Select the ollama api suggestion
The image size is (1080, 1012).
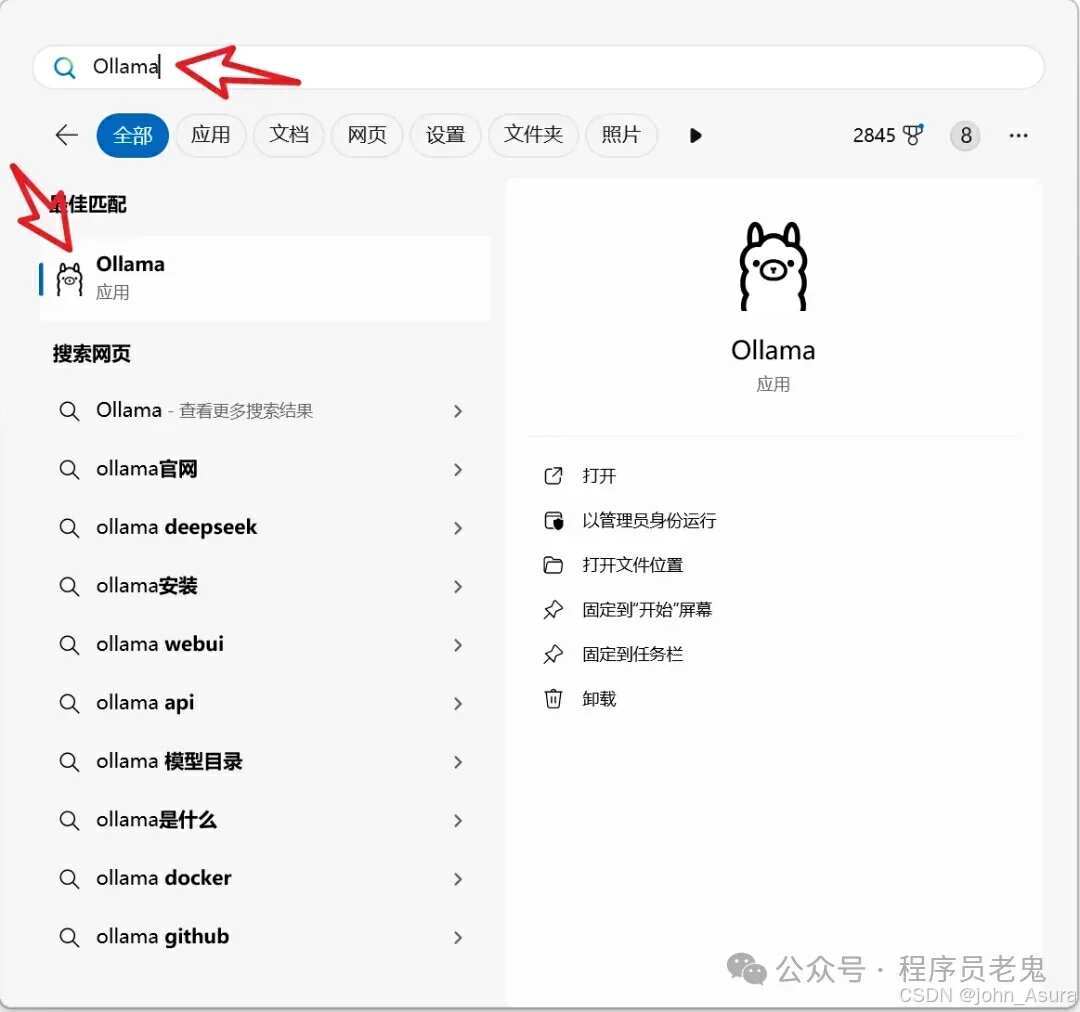pos(264,703)
